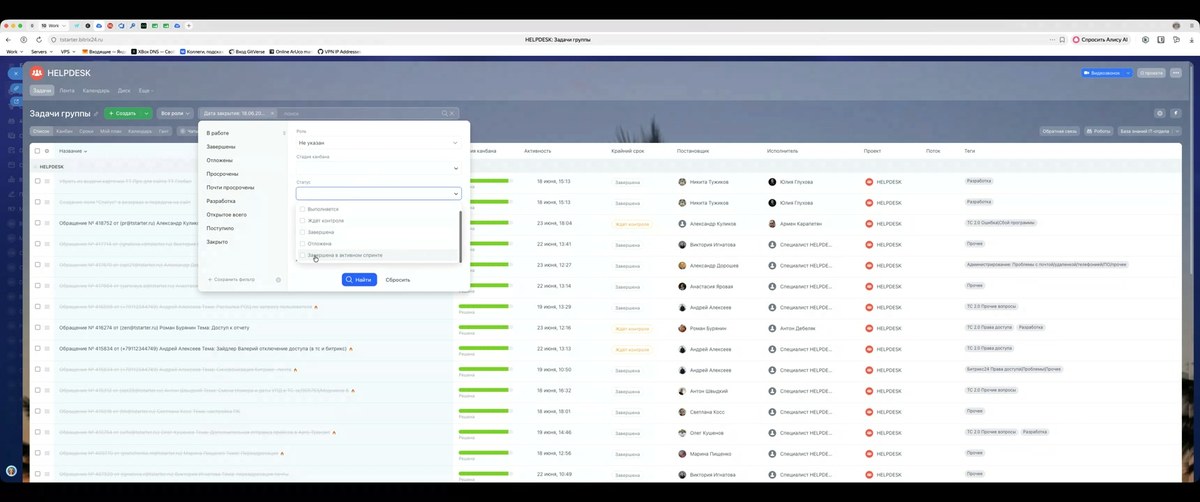The height and width of the screenshot is (502, 1200).
Task: Open the Стадия канбана dropdown
Action: pyautogui.click(x=378, y=168)
